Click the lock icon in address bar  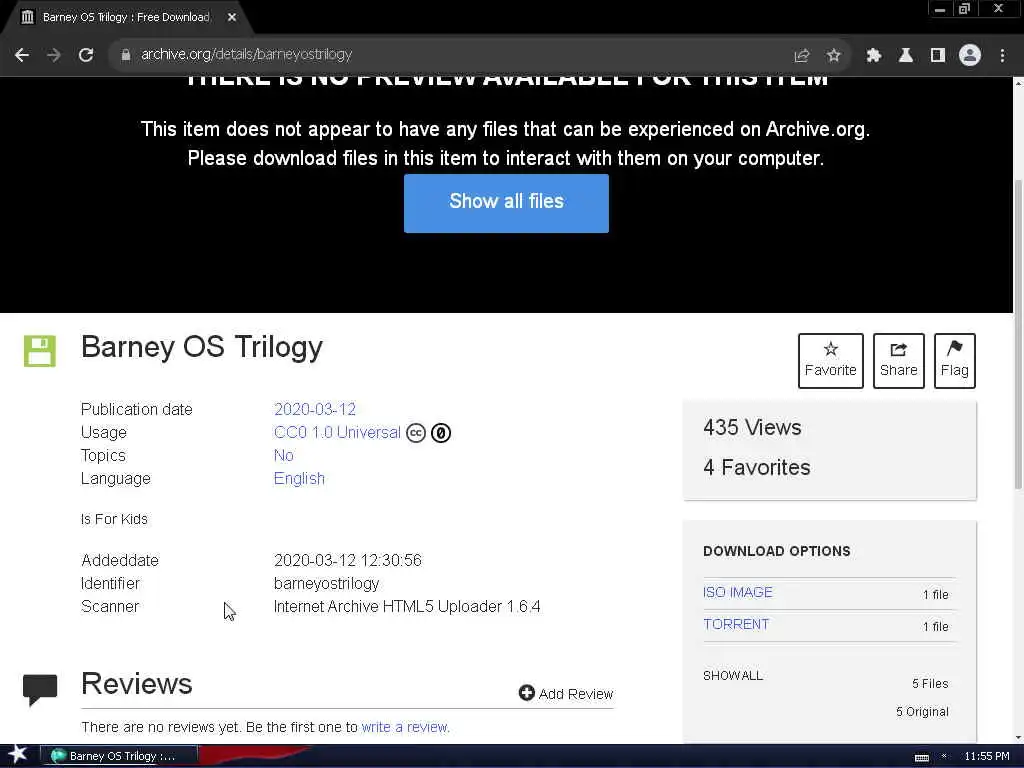[126, 56]
